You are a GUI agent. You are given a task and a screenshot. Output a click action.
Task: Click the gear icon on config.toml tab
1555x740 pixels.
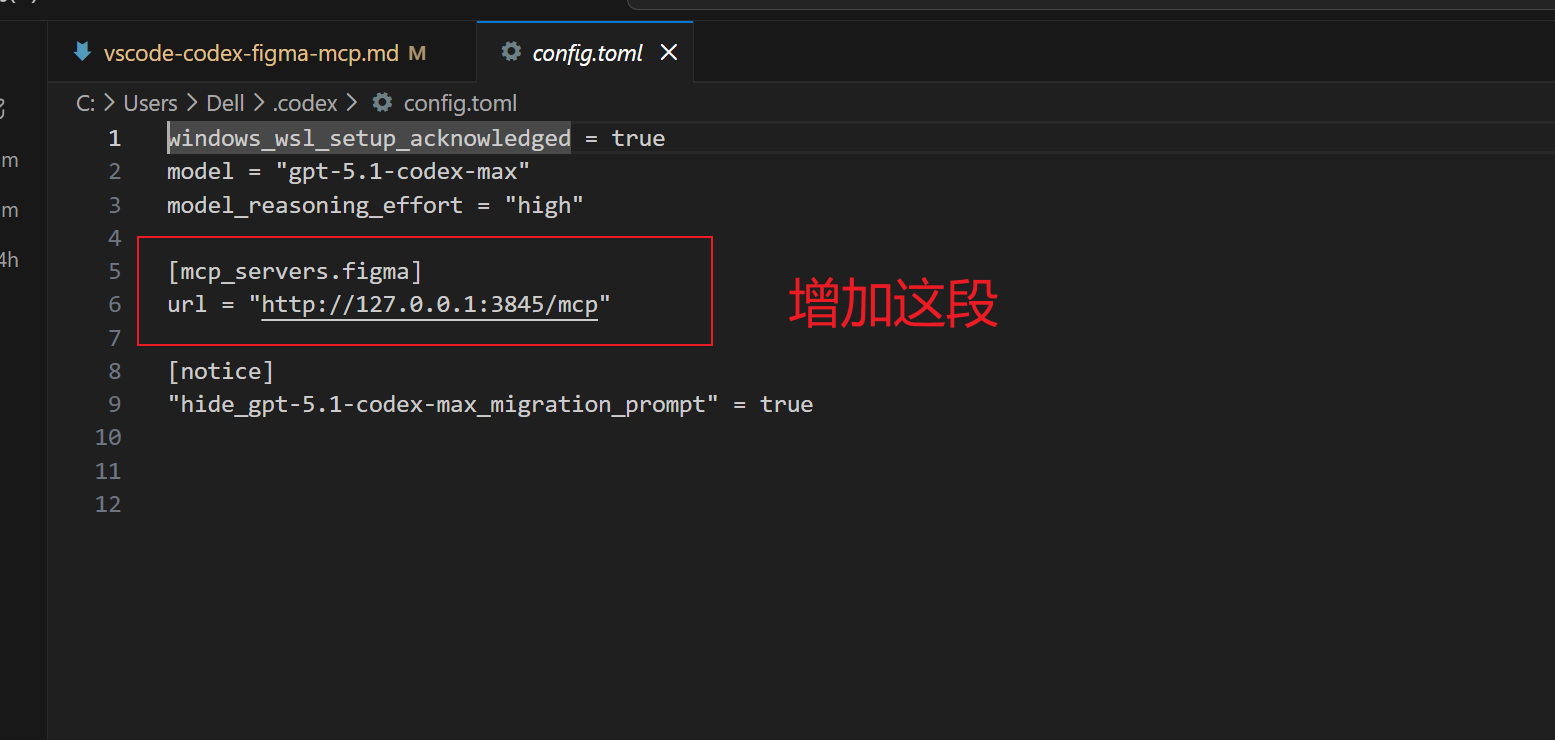(511, 52)
